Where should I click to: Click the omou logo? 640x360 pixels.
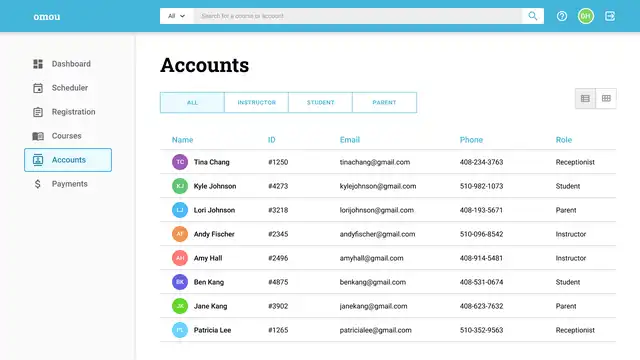pos(47,16)
